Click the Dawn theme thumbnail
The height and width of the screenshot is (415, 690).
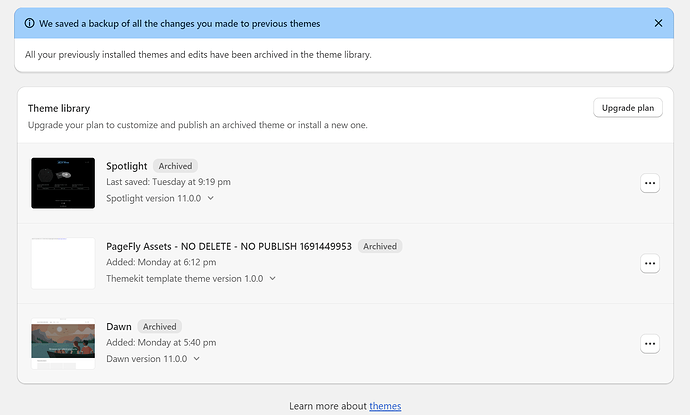(x=63, y=344)
